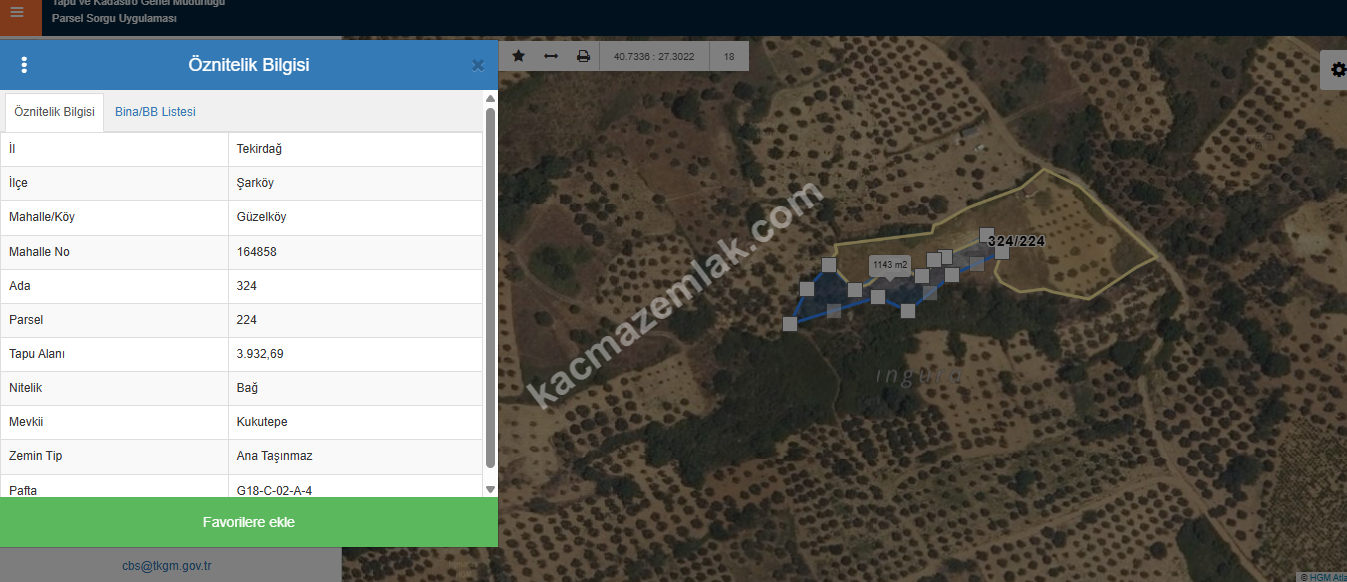Image resolution: width=1347 pixels, height=582 pixels.
Task: Click the 1143 m2 area measurement label
Action: coord(889,266)
